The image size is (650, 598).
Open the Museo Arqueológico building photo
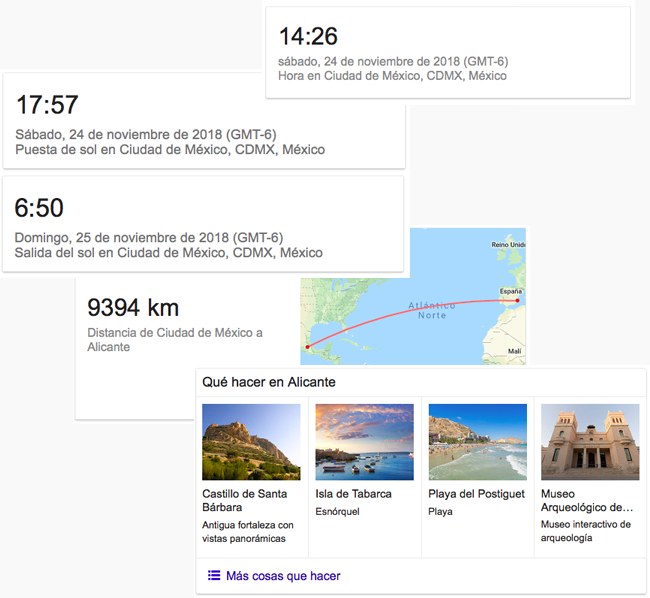(590, 442)
